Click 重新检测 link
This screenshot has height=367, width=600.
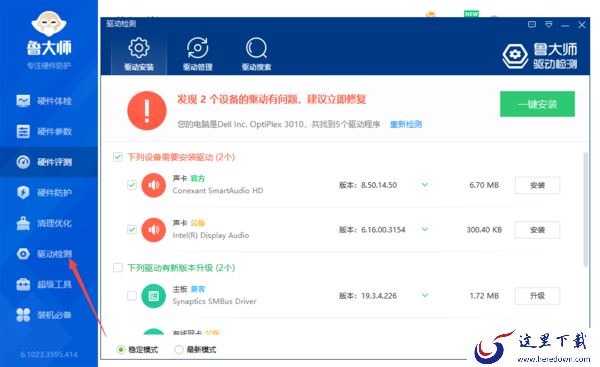click(x=406, y=124)
